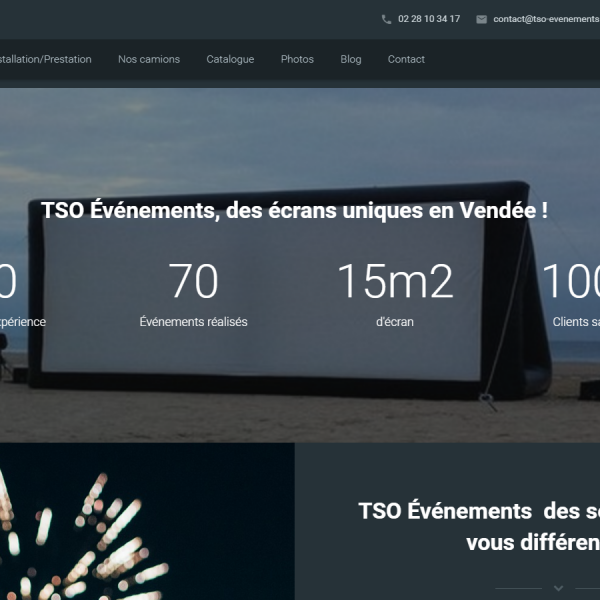Click the heading about écrans uniques en Vendée
600x600 pixels.
pos(294,211)
